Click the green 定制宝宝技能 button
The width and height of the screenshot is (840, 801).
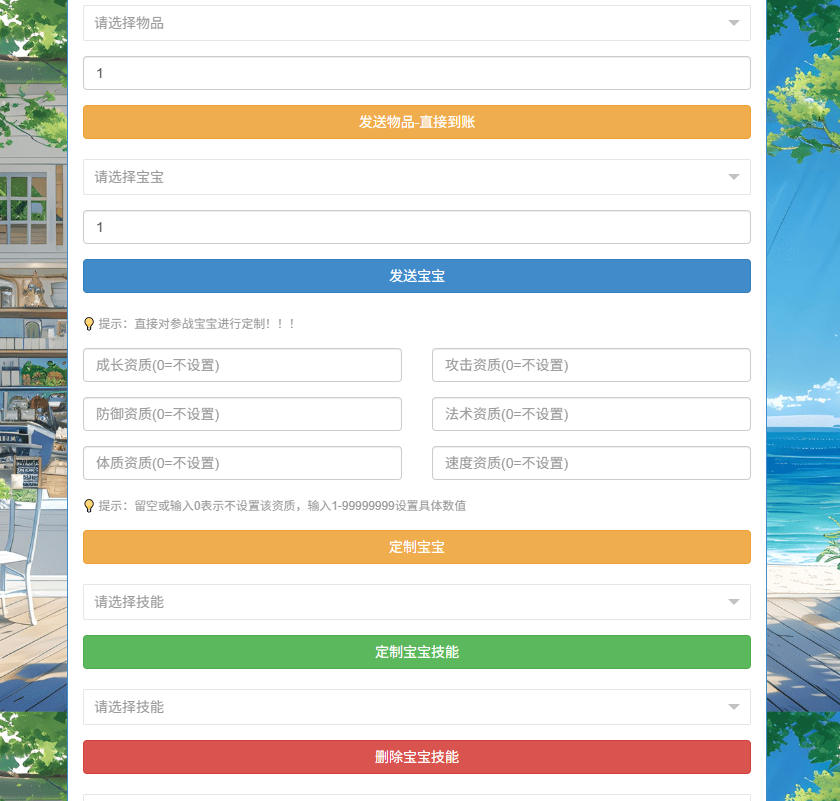[x=416, y=652]
